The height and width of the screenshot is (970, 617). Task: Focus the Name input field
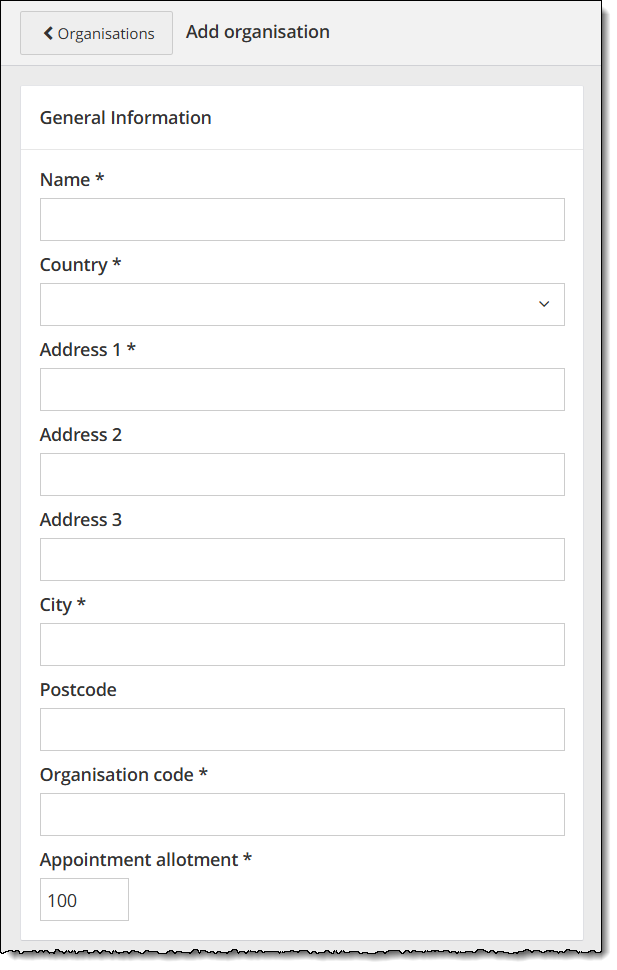click(302, 219)
